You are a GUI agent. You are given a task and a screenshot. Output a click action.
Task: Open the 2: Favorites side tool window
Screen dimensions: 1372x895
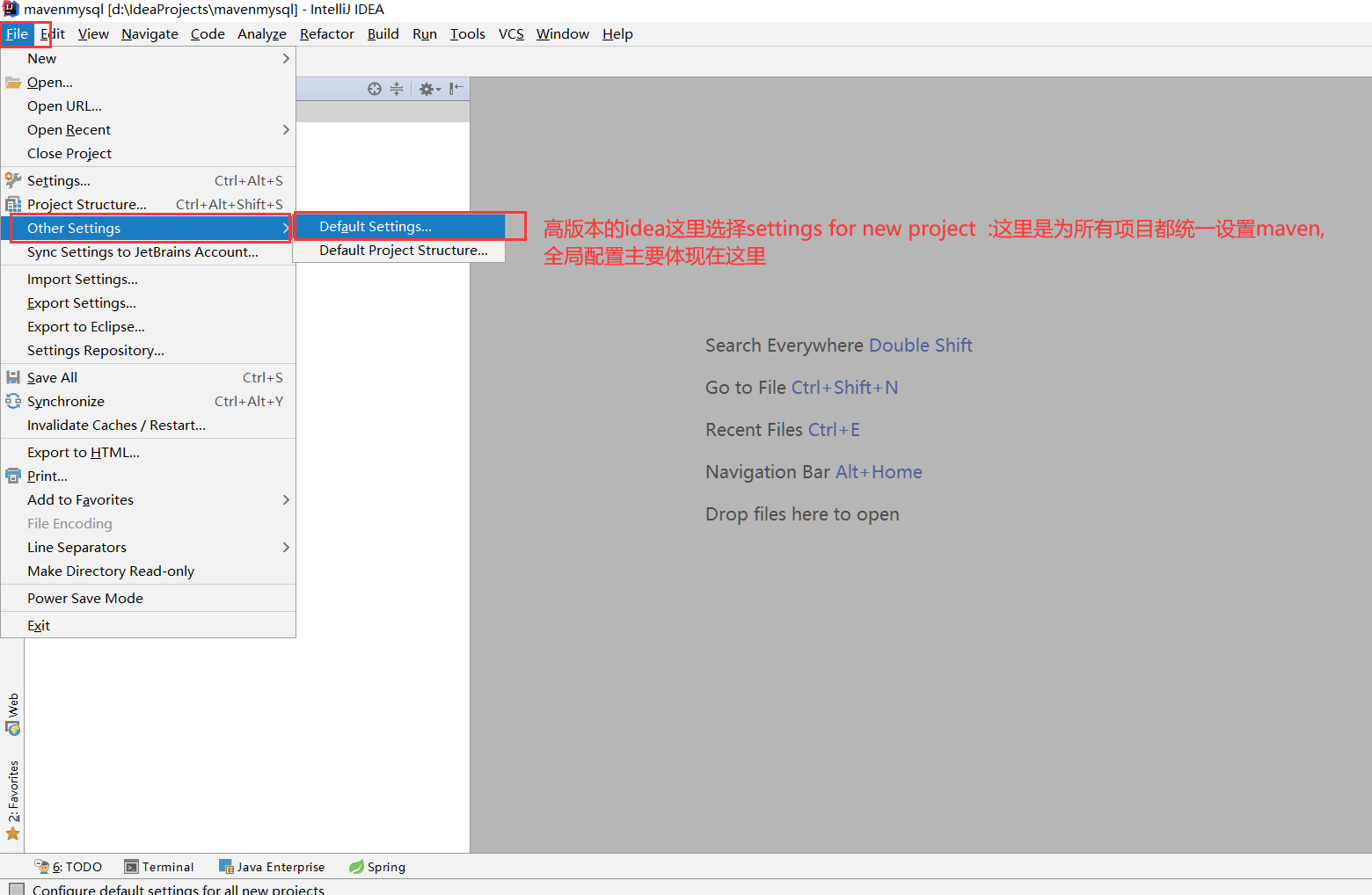pyautogui.click(x=13, y=800)
